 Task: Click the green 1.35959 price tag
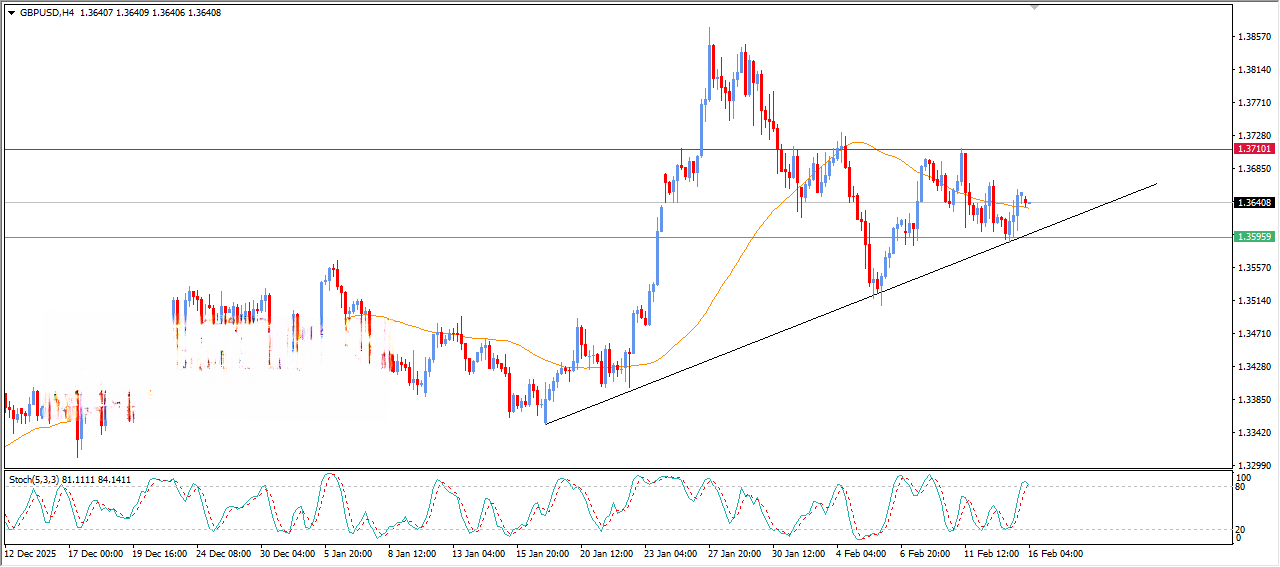coord(1254,237)
